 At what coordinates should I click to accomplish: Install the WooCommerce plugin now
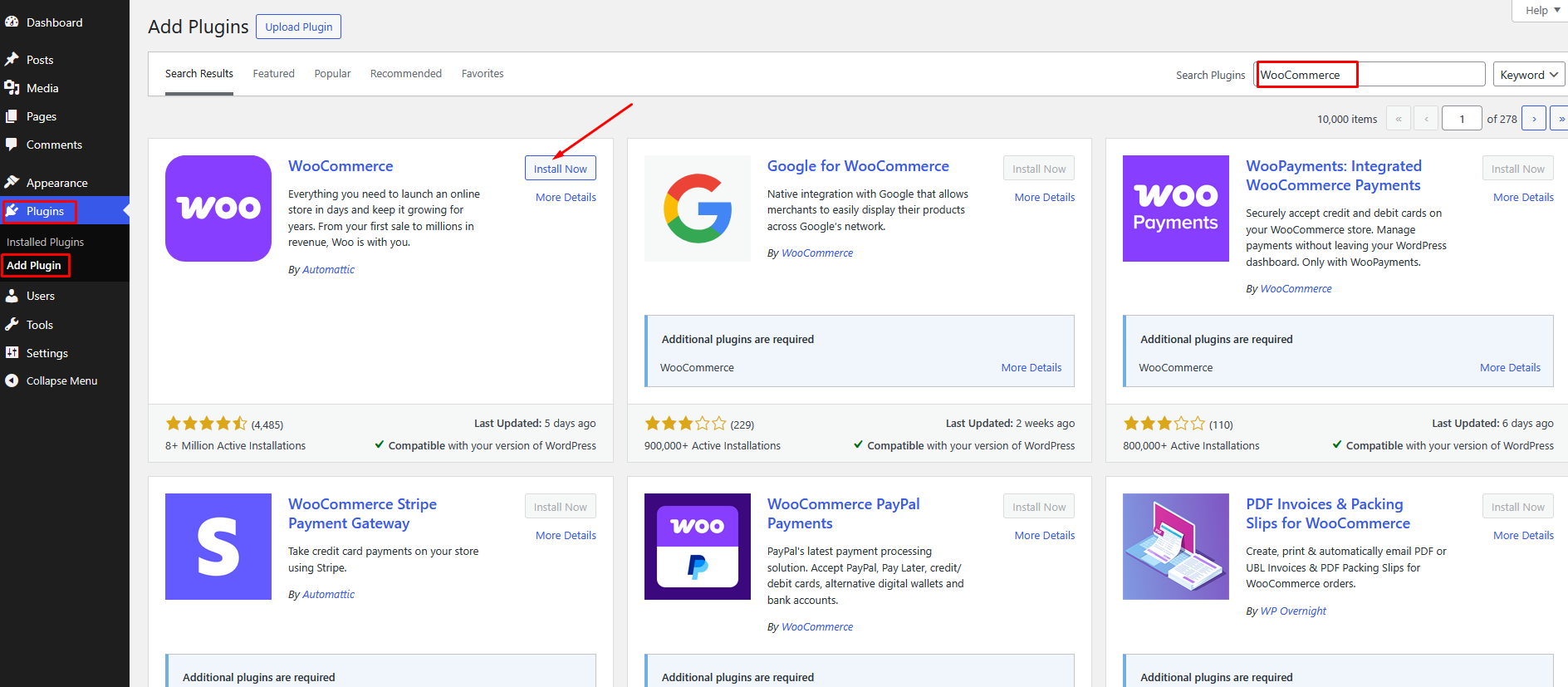561,169
